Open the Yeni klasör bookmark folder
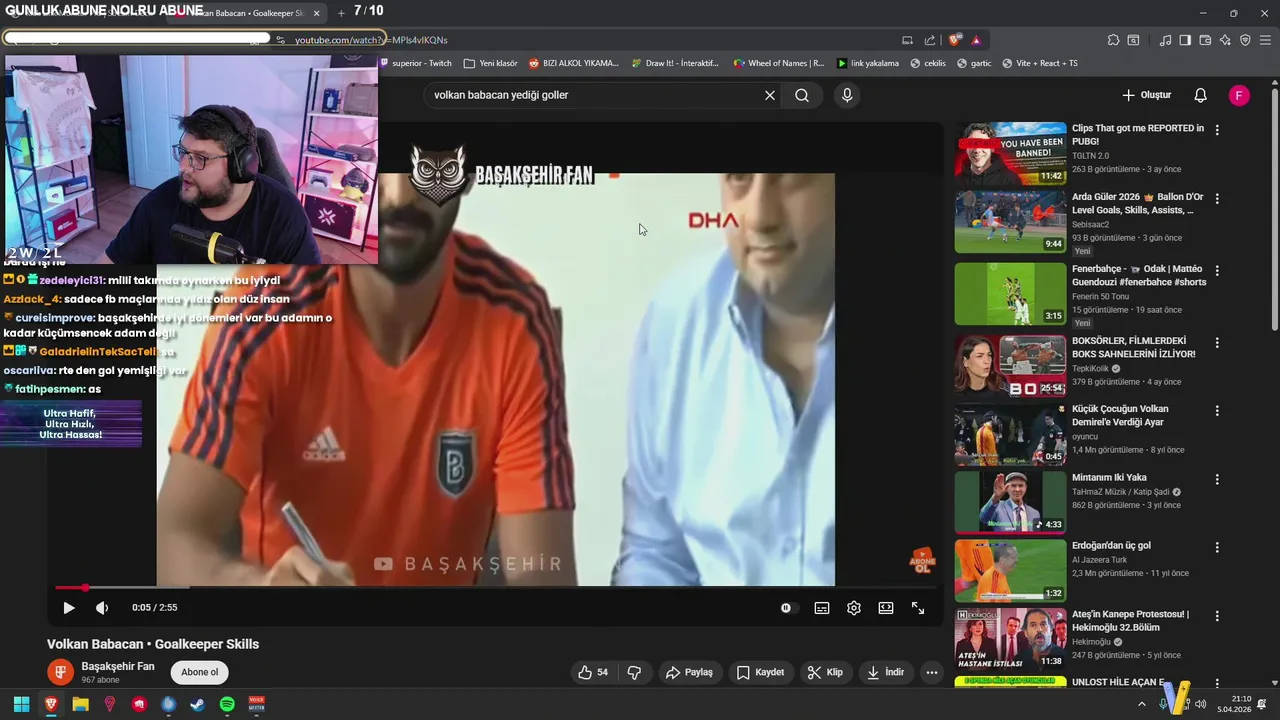Image resolution: width=1280 pixels, height=720 pixels. point(491,63)
